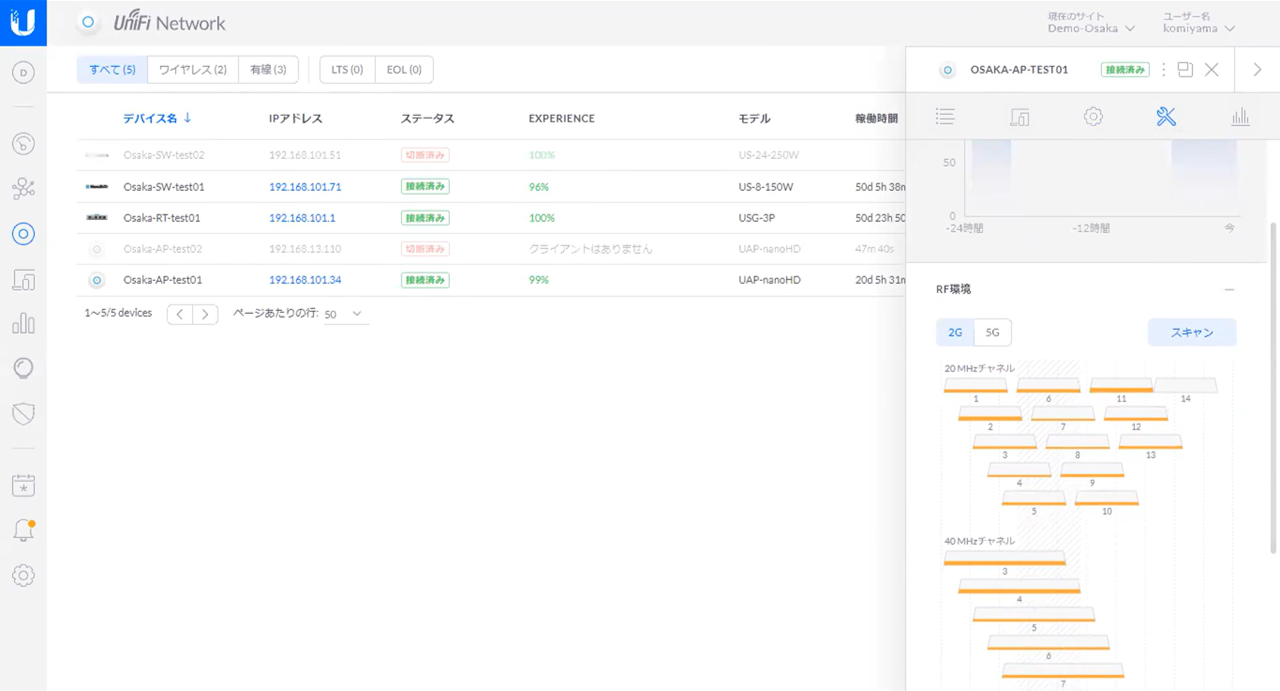
Task: Click Osaka-RT-test01 router icon in table
Action: click(97, 218)
